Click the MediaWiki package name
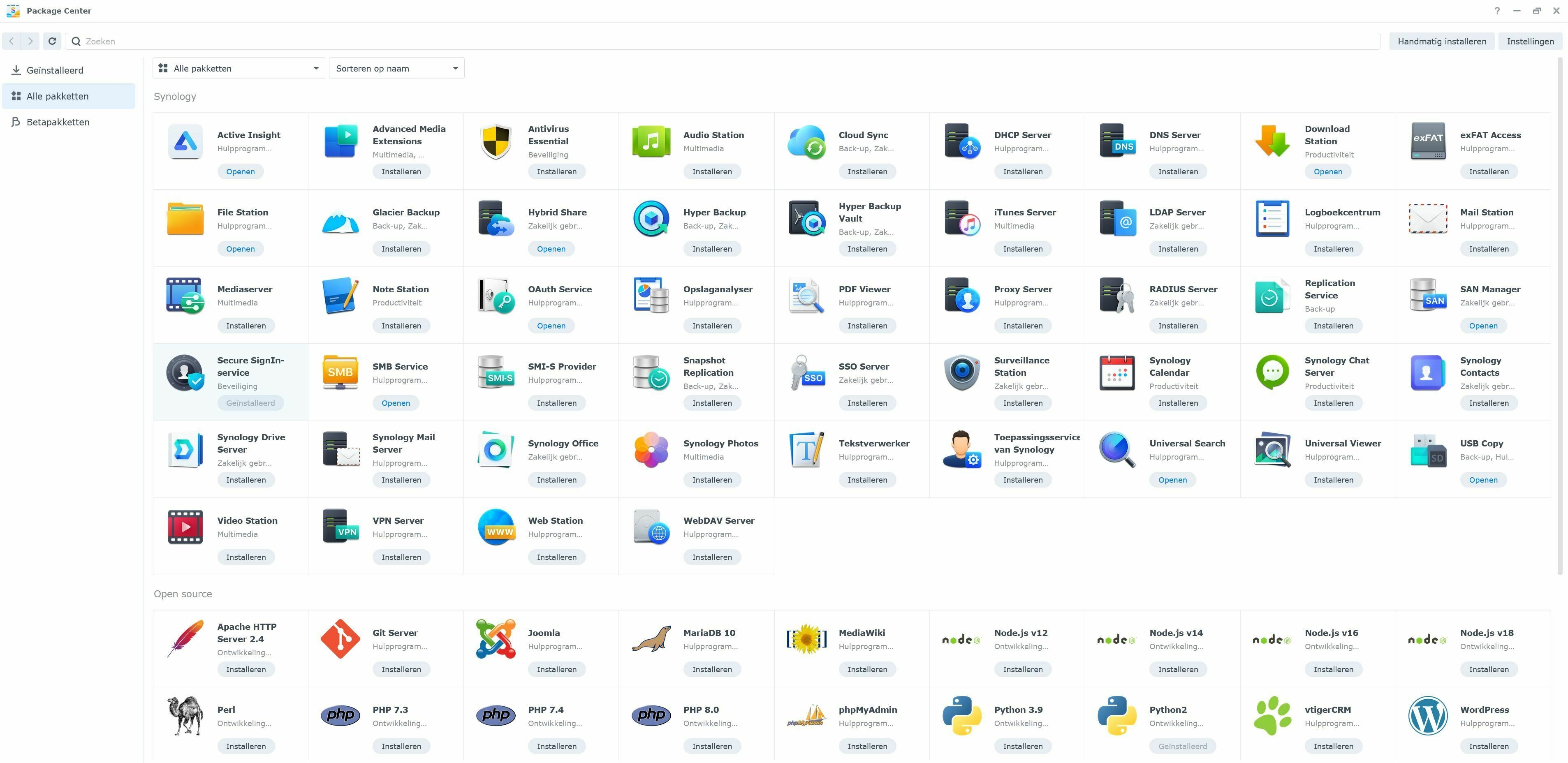Screen dimensions: 1568x763 (x=861, y=633)
